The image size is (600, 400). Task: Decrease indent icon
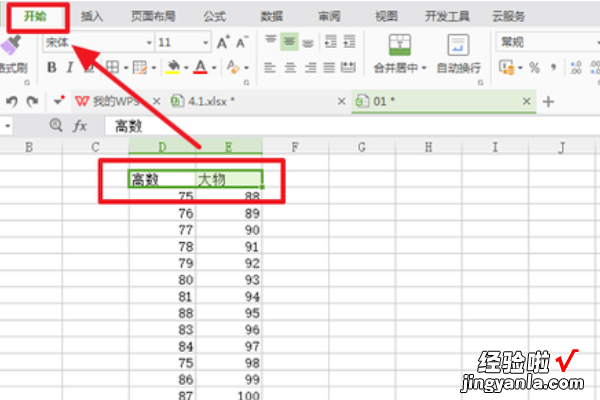tap(331, 41)
